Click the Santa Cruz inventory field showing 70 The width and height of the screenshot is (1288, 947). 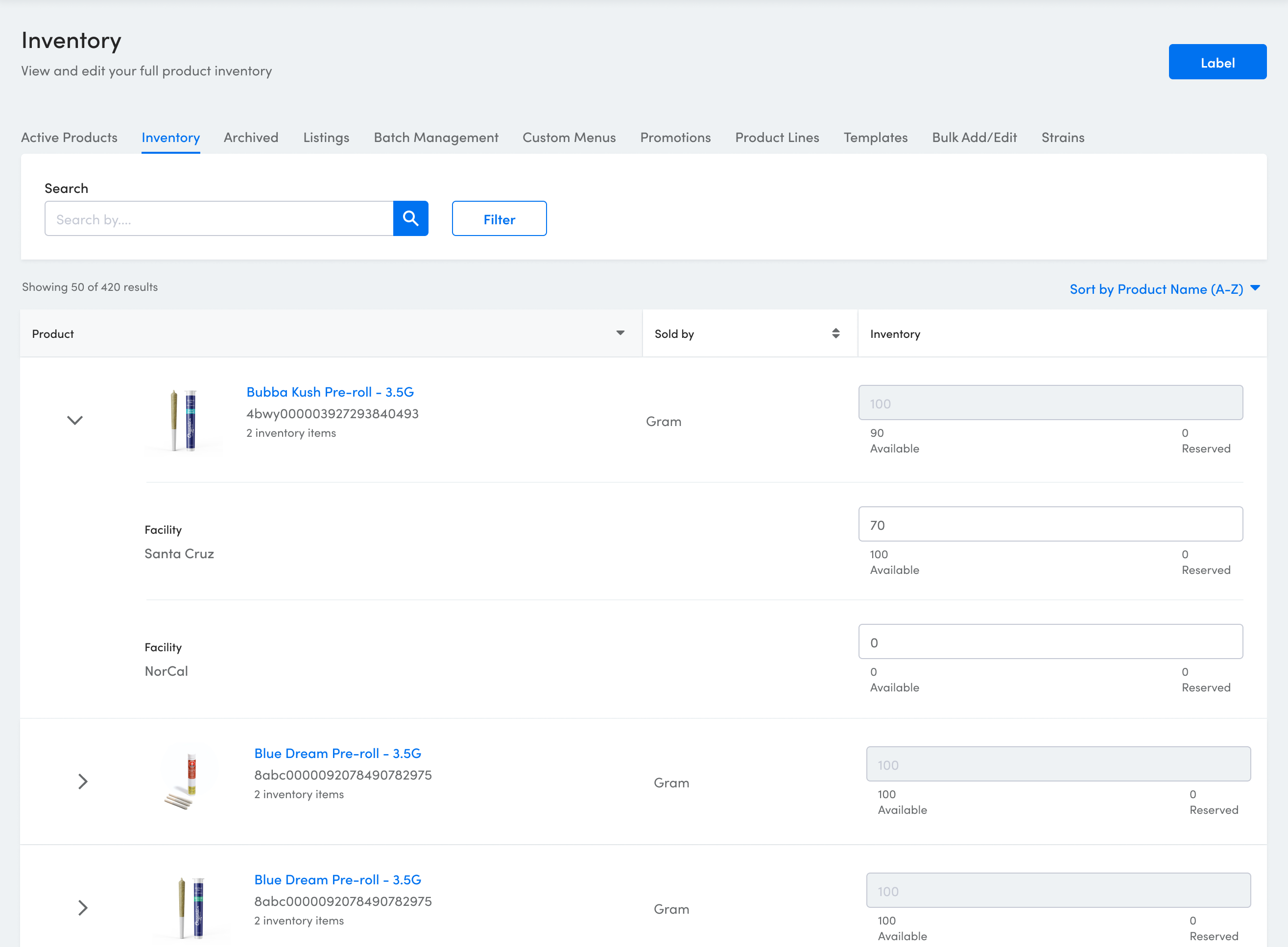(1050, 524)
